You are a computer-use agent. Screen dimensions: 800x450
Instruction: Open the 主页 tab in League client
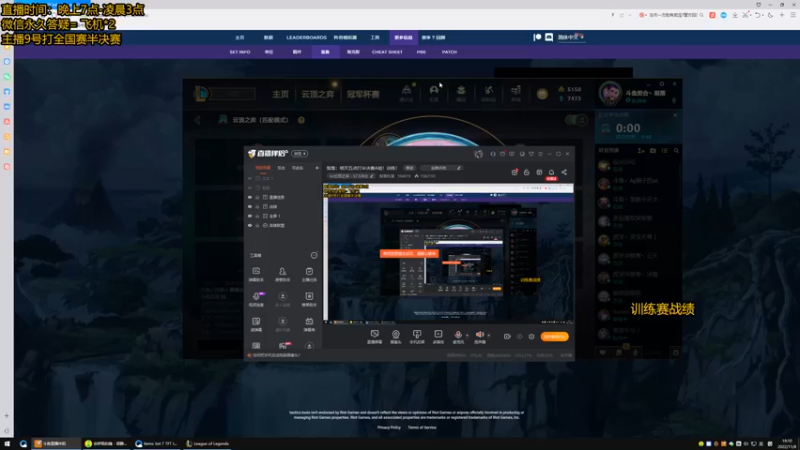(x=281, y=94)
